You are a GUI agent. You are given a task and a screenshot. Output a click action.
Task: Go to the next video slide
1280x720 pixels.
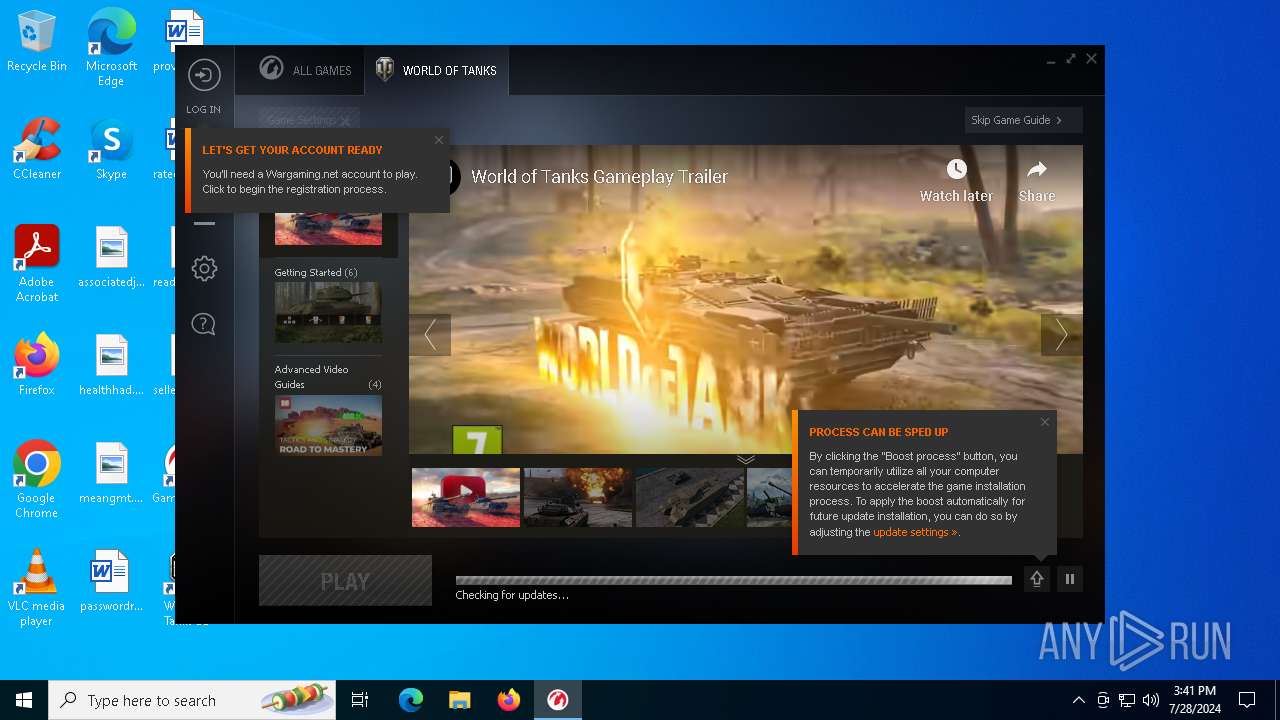click(1061, 335)
